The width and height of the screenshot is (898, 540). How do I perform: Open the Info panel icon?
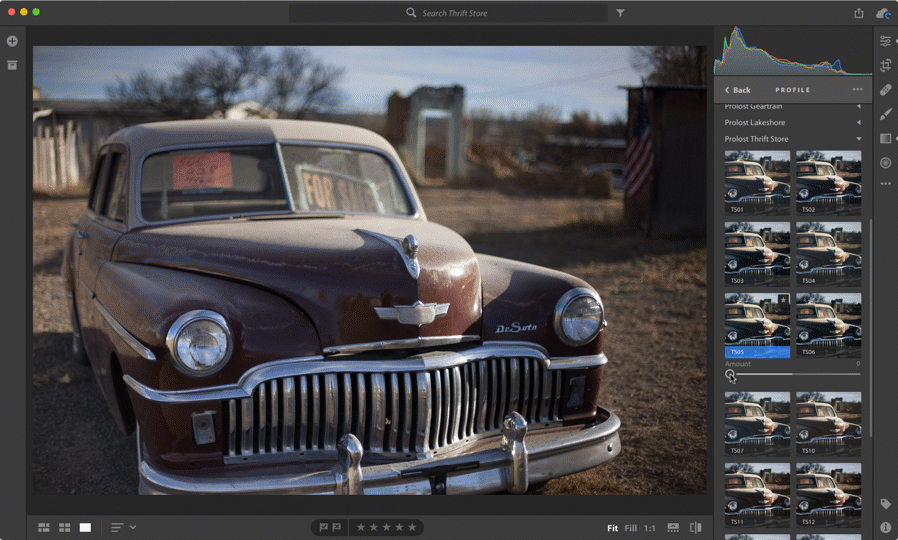885,527
